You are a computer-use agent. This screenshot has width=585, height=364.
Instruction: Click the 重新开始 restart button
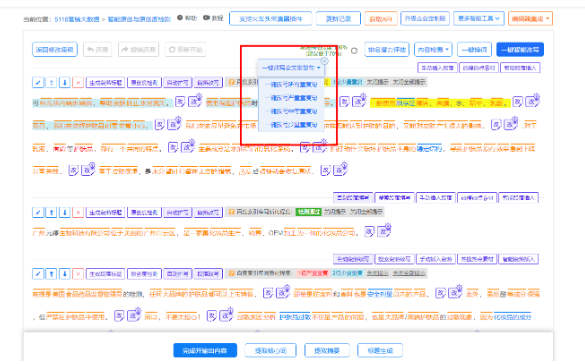coord(185,49)
